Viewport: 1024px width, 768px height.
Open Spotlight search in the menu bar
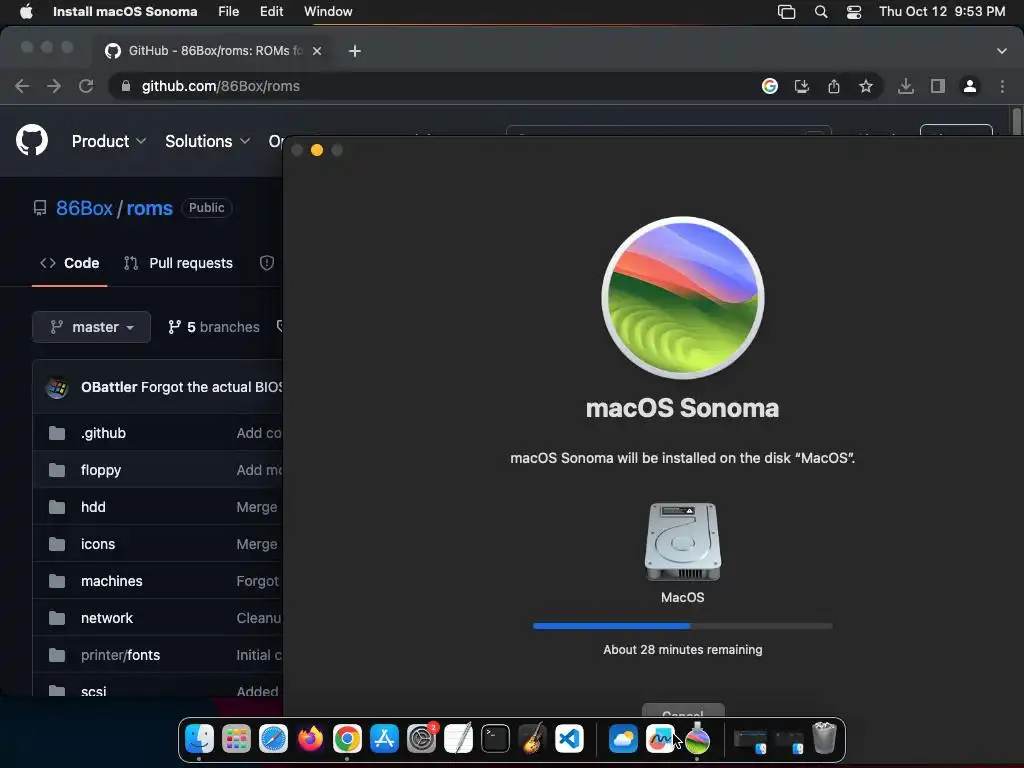[821, 12]
